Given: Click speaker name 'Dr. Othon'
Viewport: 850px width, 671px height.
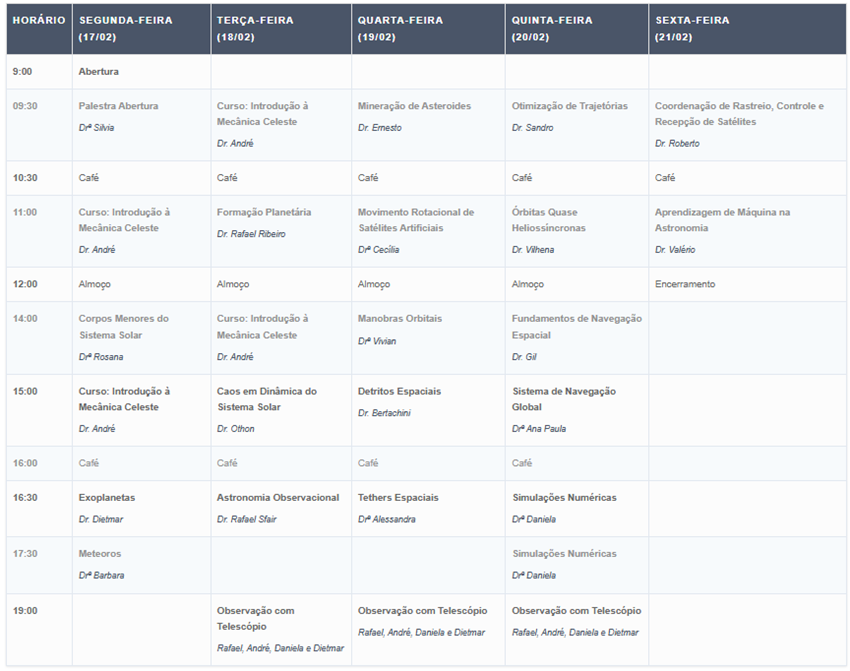Looking at the screenshot, I should tap(235, 429).
